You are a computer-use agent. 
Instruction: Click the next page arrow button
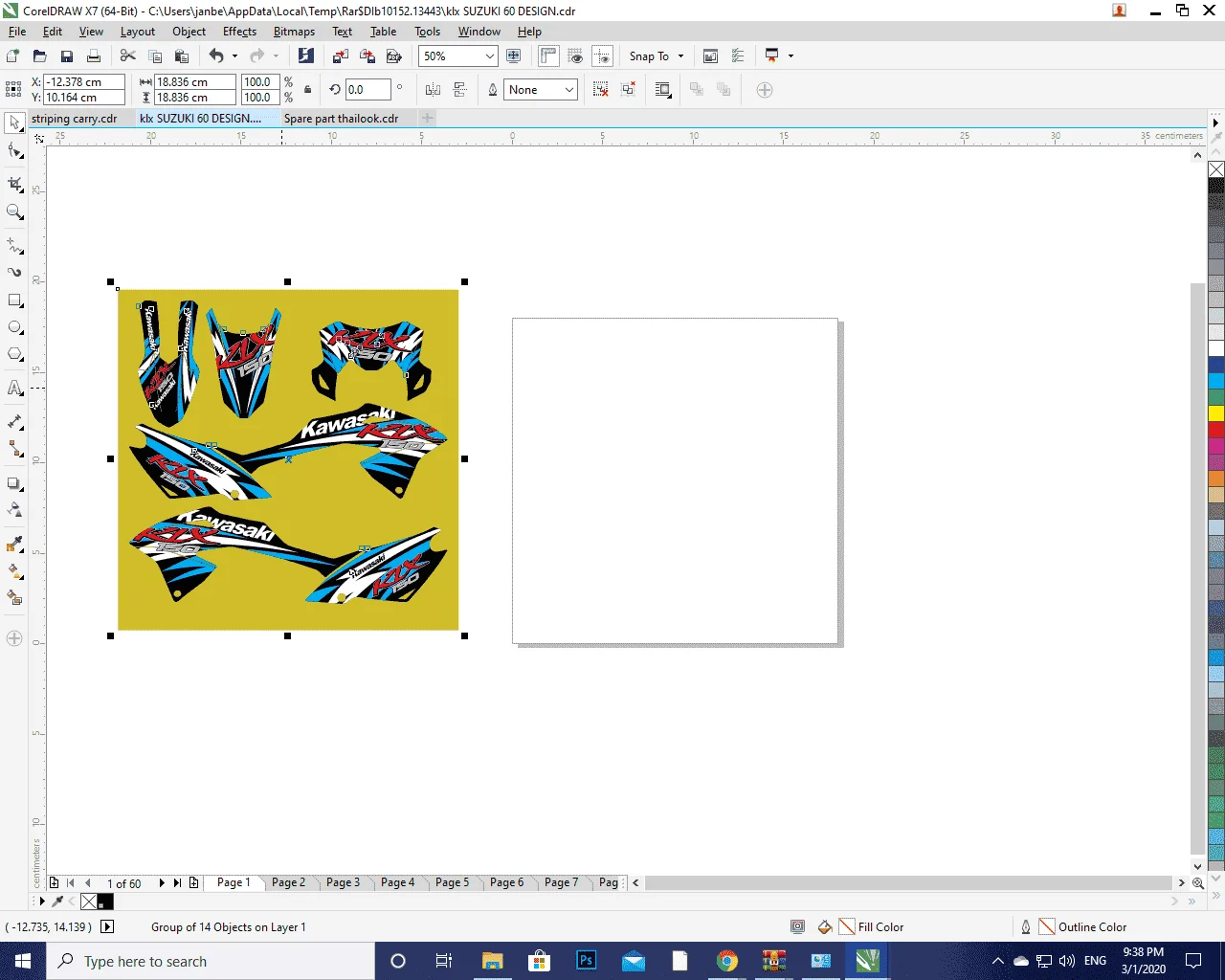click(x=162, y=883)
